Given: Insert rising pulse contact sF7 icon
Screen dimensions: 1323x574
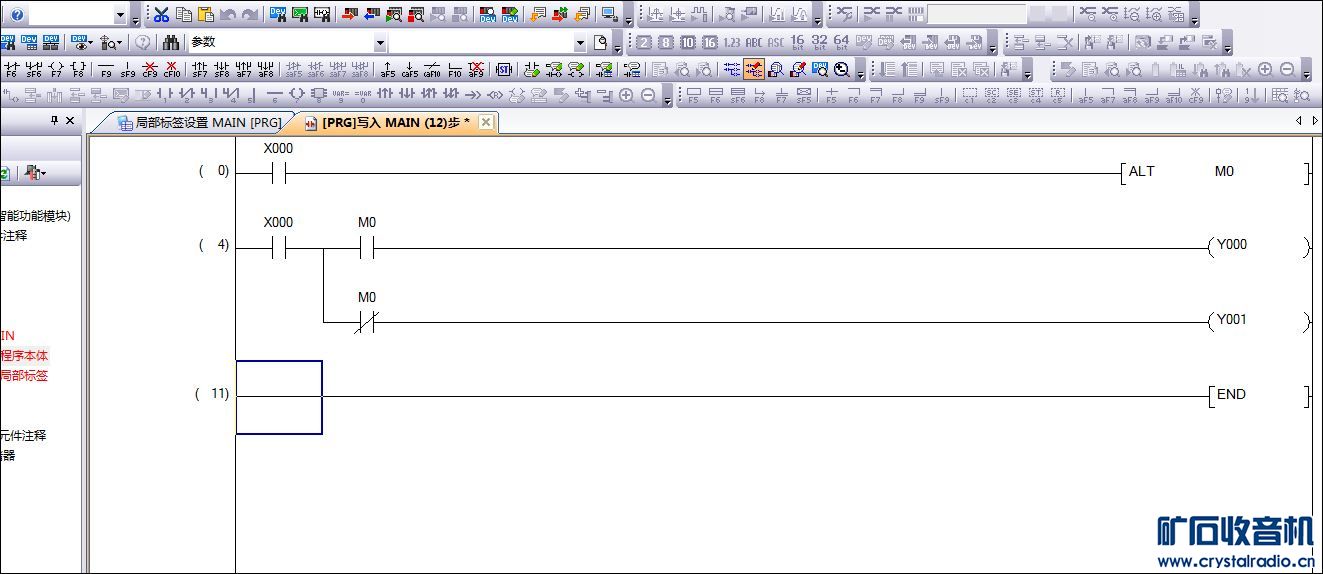Looking at the screenshot, I should click(x=199, y=71).
